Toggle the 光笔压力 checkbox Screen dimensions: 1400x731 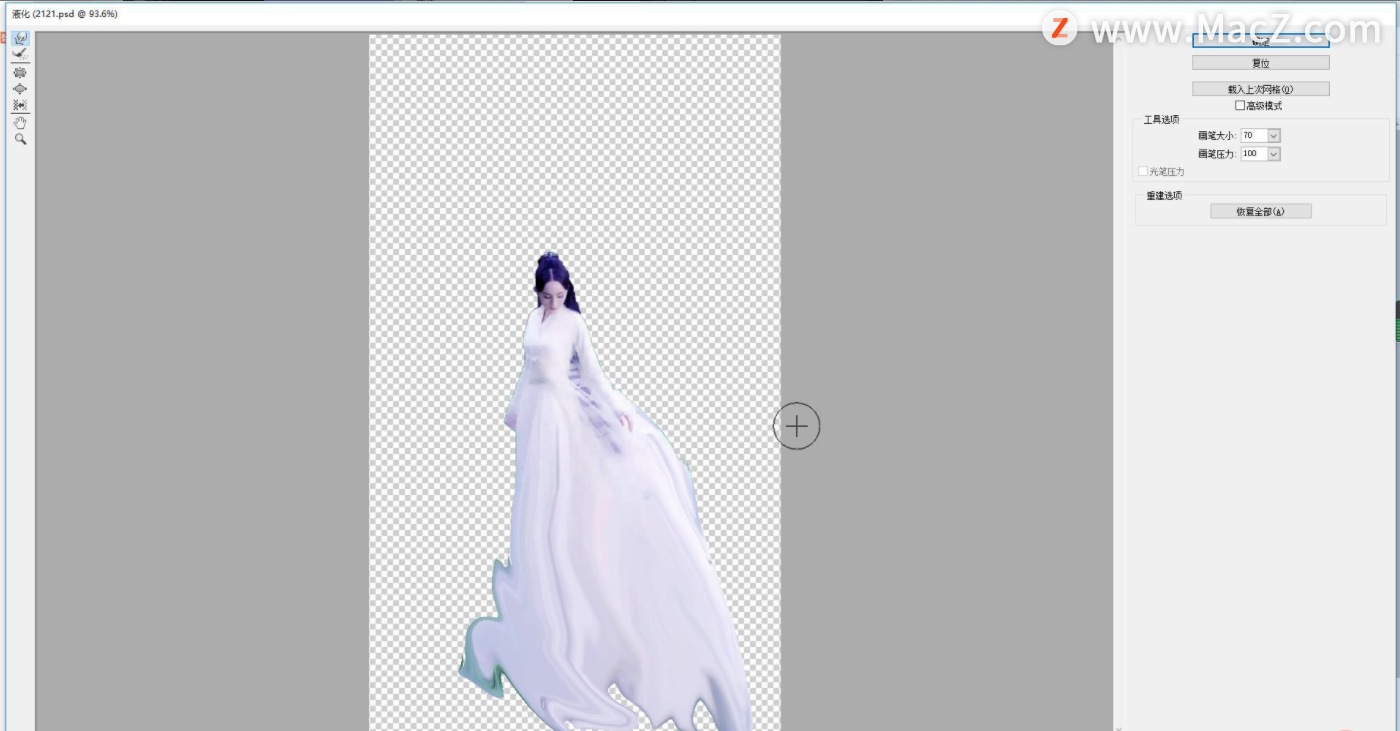pyautogui.click(x=1144, y=171)
